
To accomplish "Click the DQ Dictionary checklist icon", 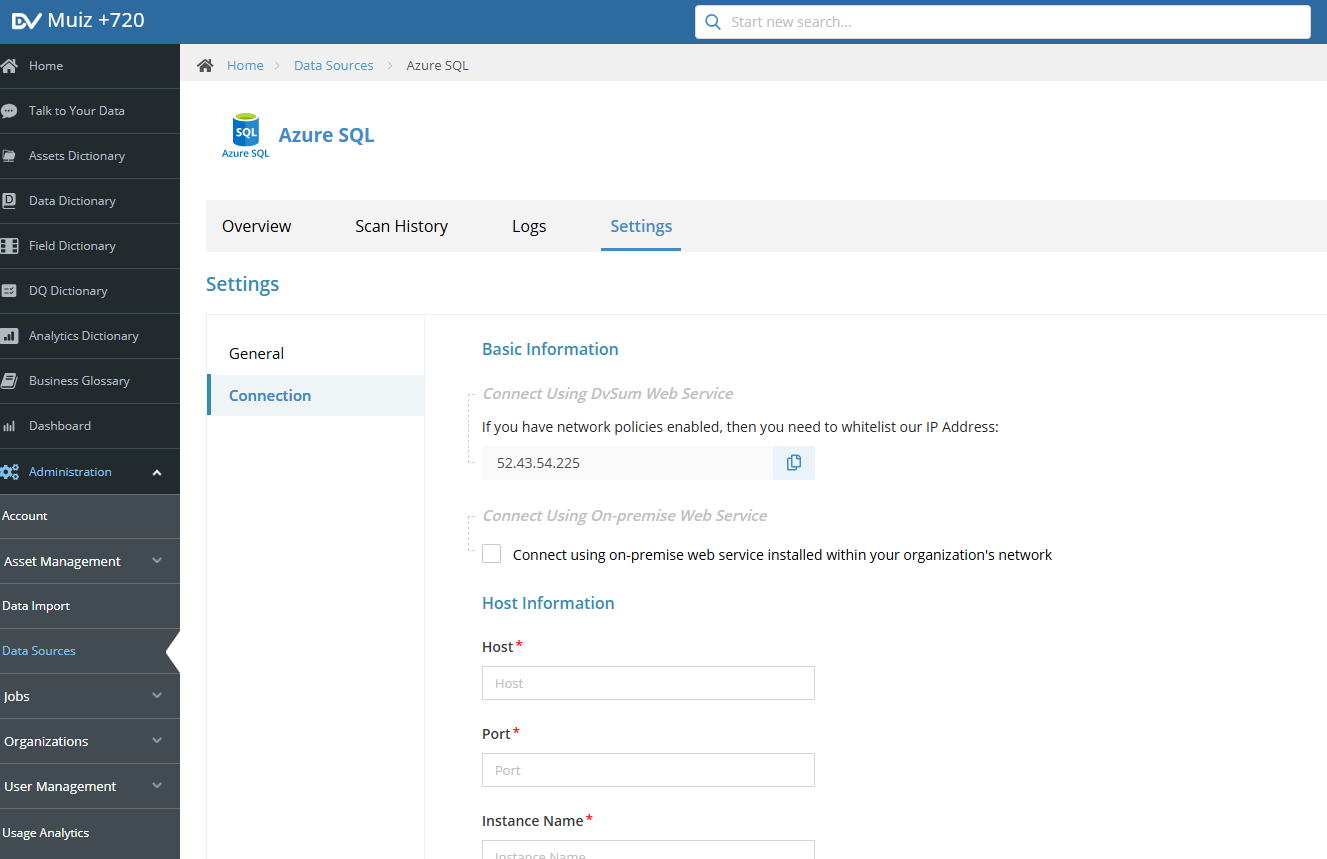I will pyautogui.click(x=10, y=291).
